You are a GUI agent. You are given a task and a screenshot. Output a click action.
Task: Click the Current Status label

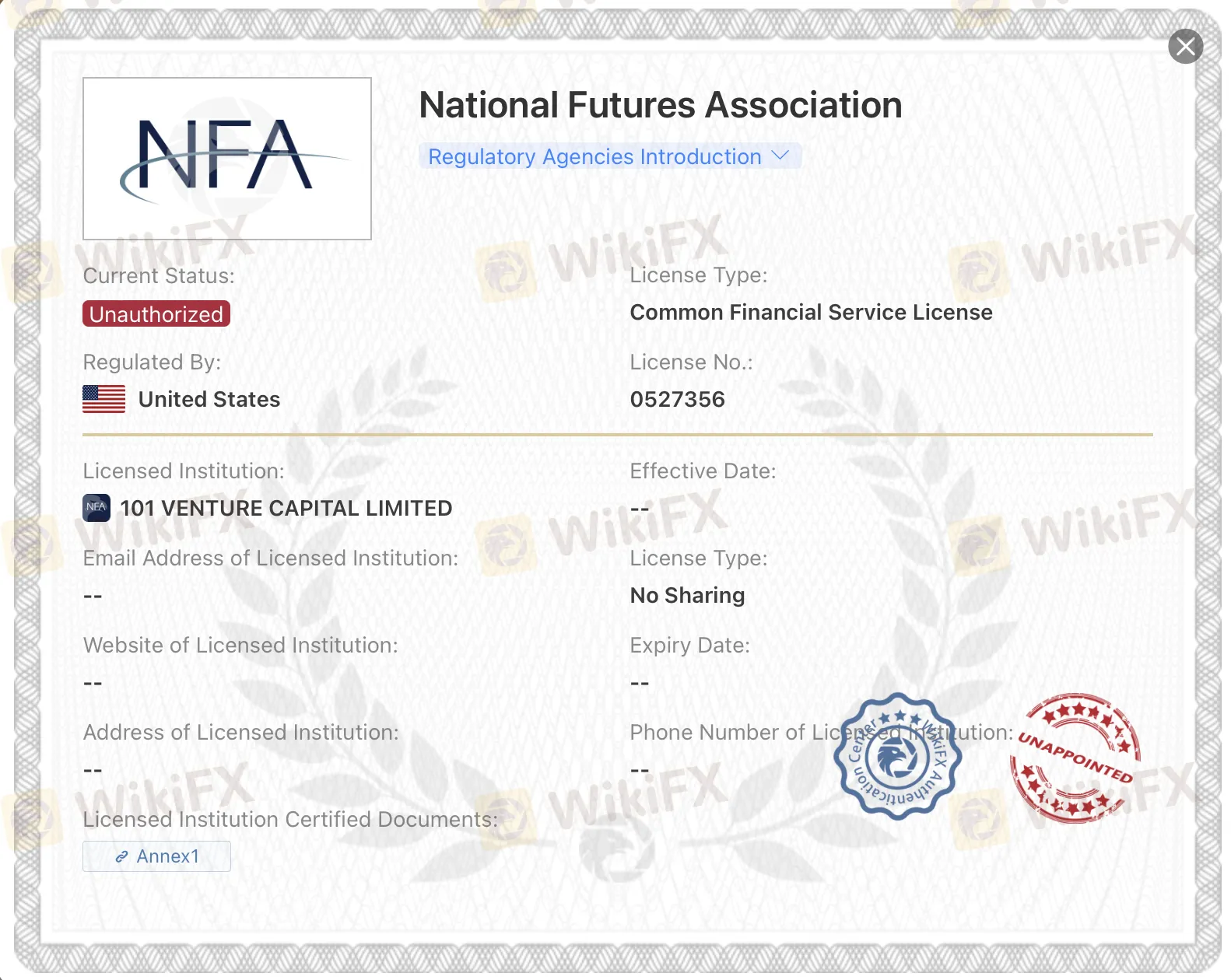159,276
